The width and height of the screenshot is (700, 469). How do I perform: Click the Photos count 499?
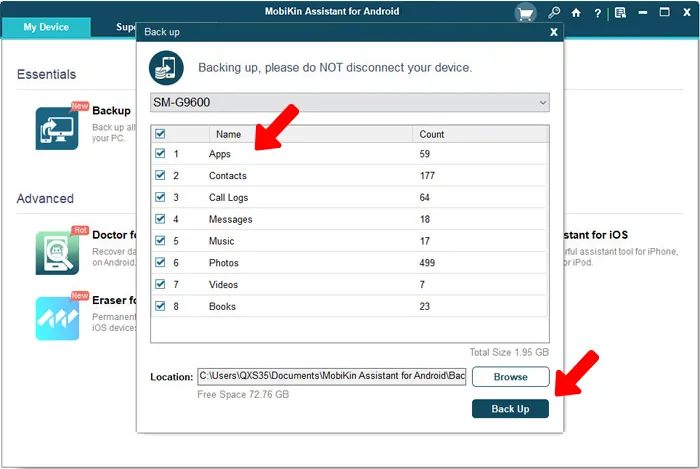point(427,263)
